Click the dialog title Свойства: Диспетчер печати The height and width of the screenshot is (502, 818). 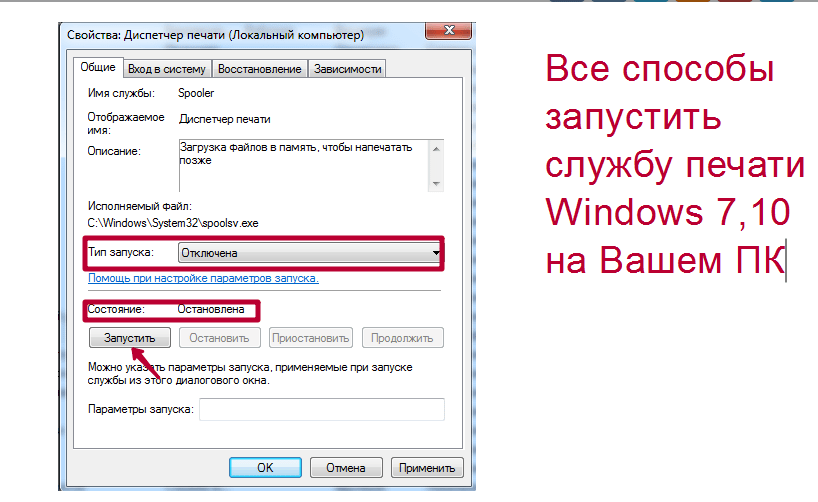point(215,35)
